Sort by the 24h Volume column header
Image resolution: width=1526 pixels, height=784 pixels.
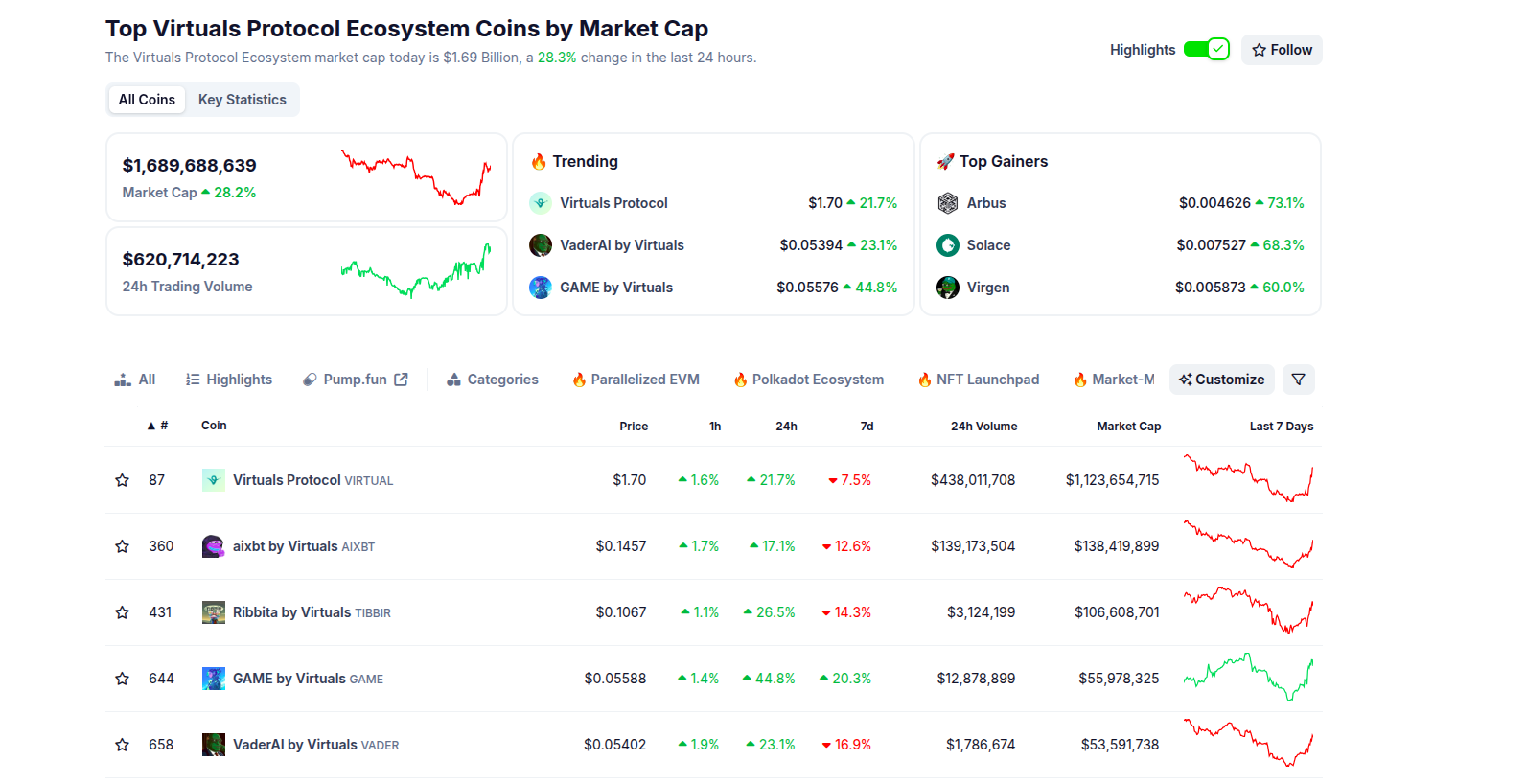(983, 427)
